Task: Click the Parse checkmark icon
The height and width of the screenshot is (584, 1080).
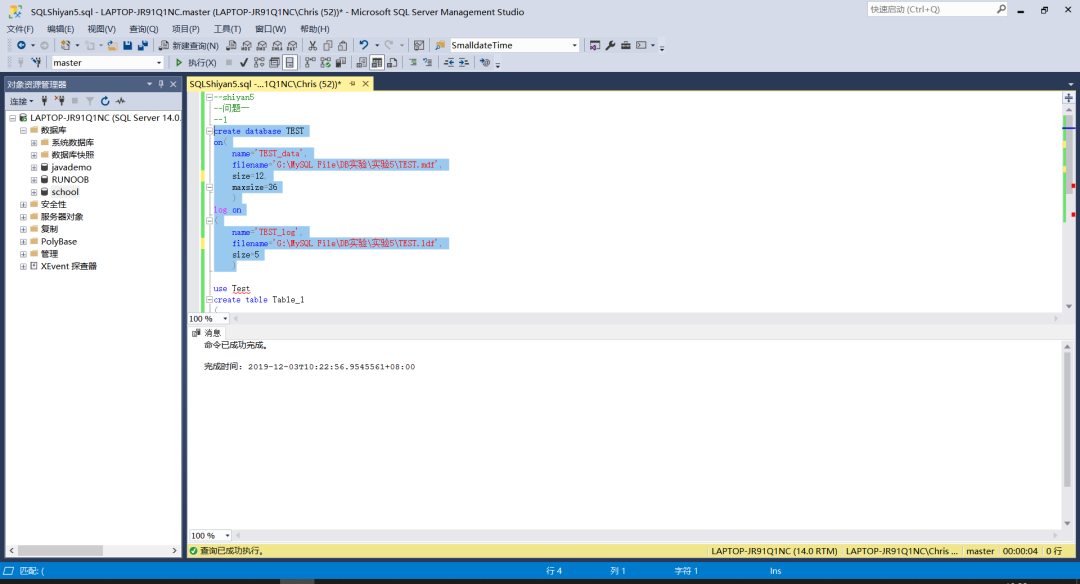Action: 244,63
